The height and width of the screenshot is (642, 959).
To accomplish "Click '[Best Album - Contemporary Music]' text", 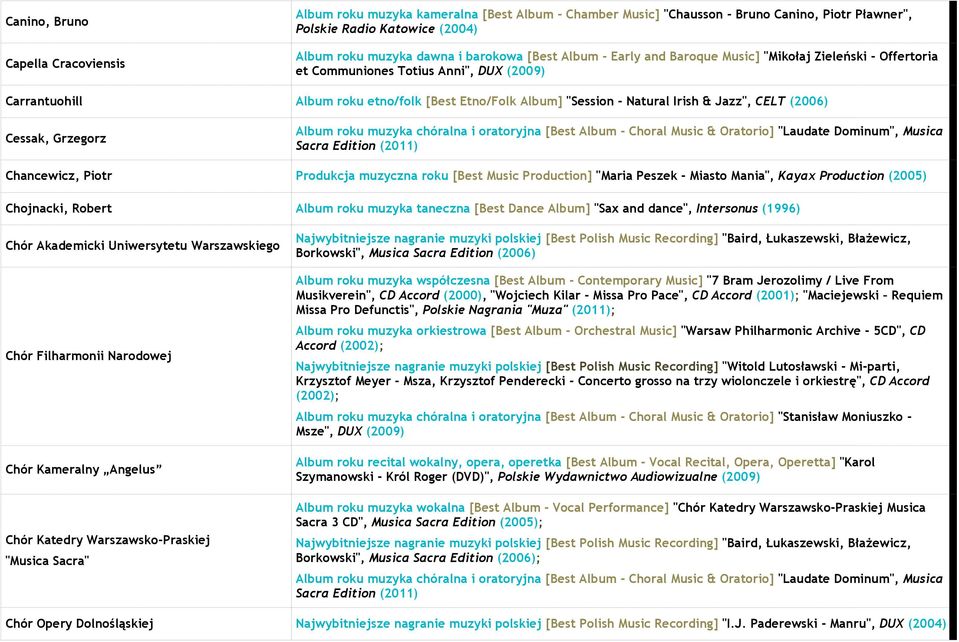I will [x=598, y=281].
